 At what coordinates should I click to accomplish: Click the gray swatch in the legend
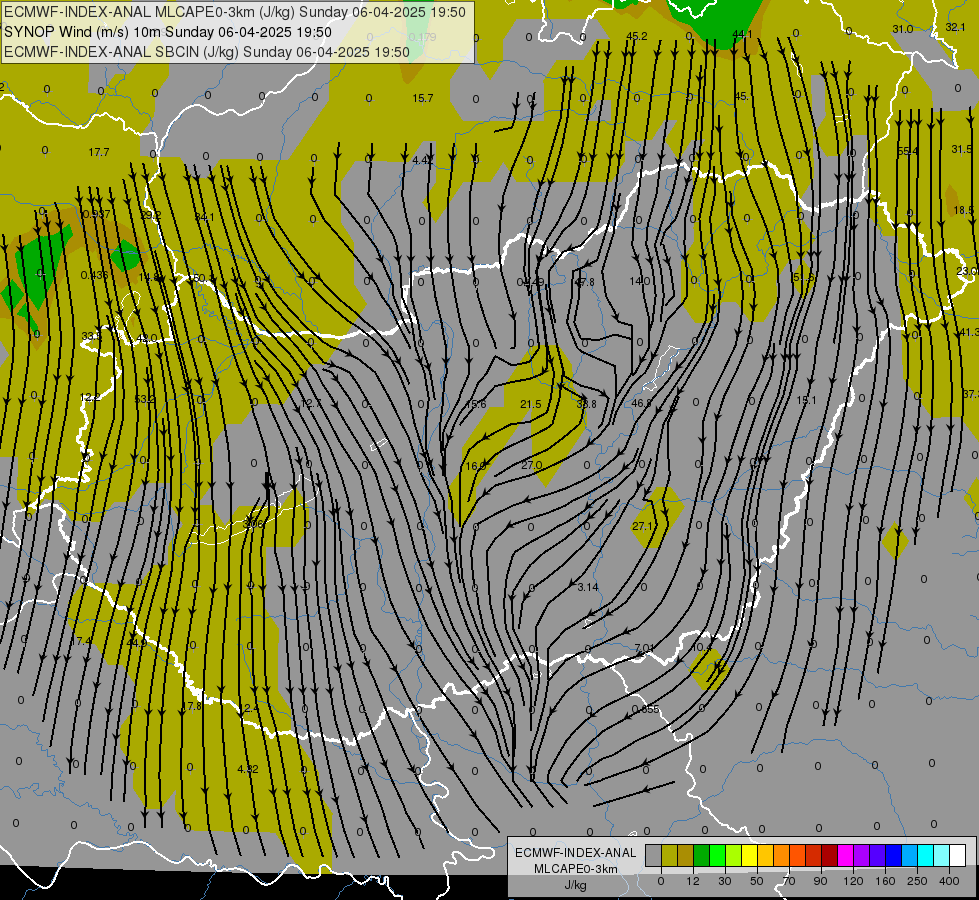pos(654,855)
